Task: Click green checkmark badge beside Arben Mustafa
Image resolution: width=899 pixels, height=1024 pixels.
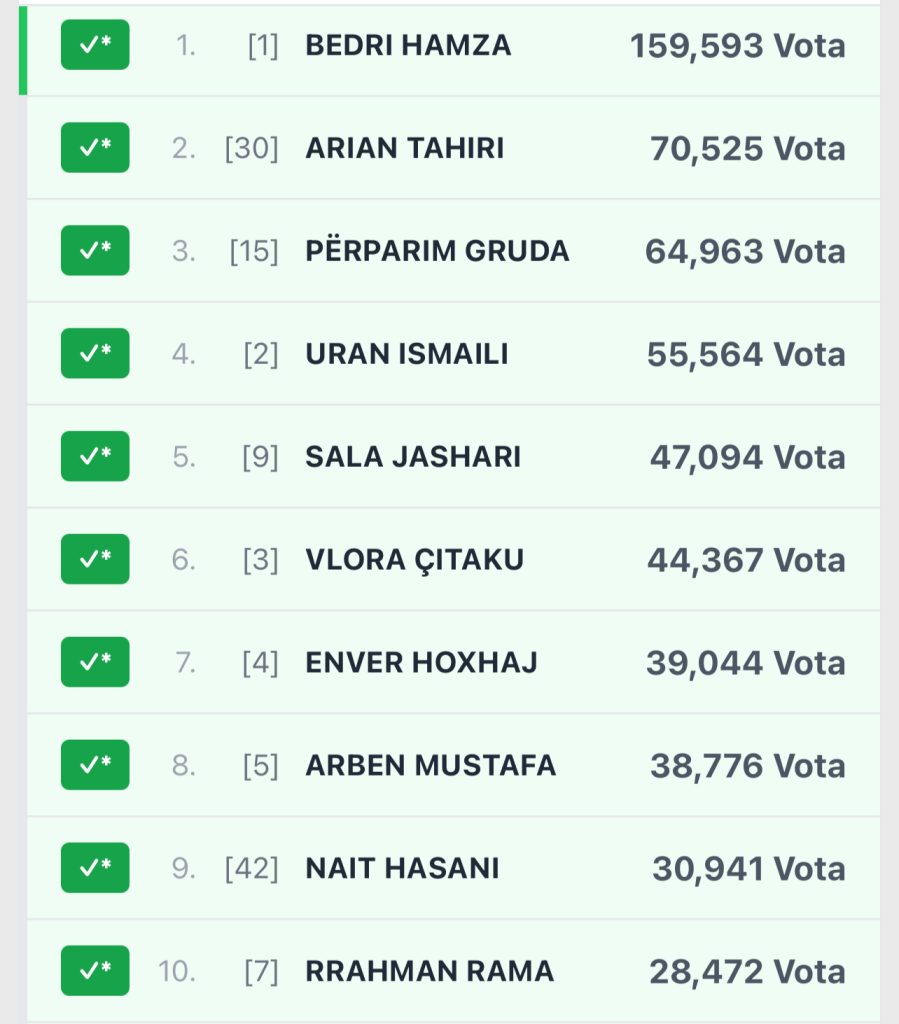Action: point(95,765)
